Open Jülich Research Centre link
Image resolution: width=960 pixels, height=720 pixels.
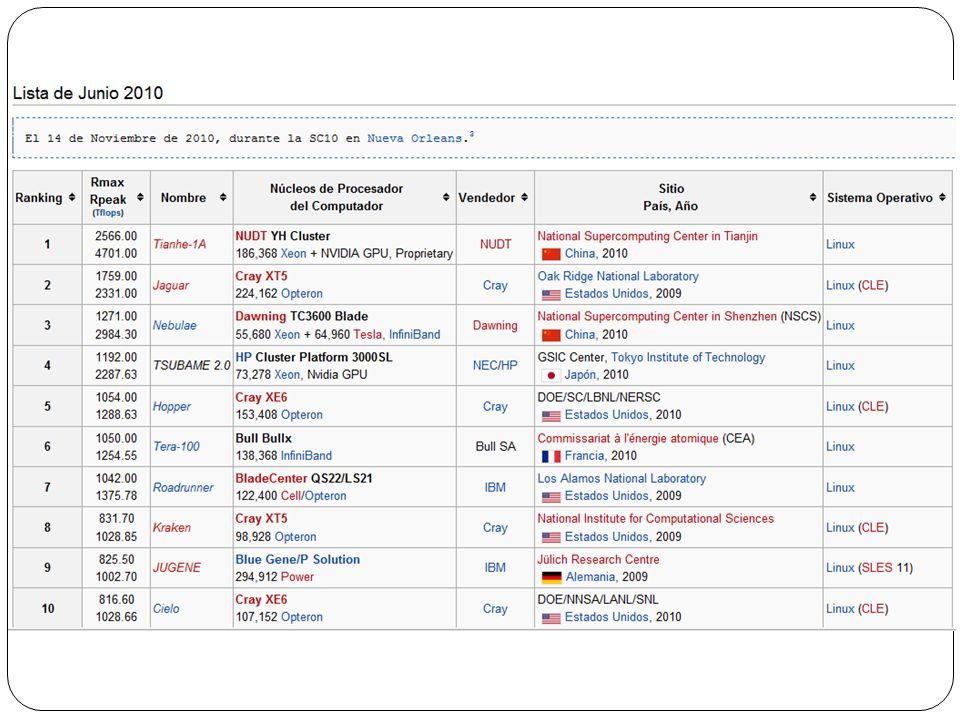598,560
